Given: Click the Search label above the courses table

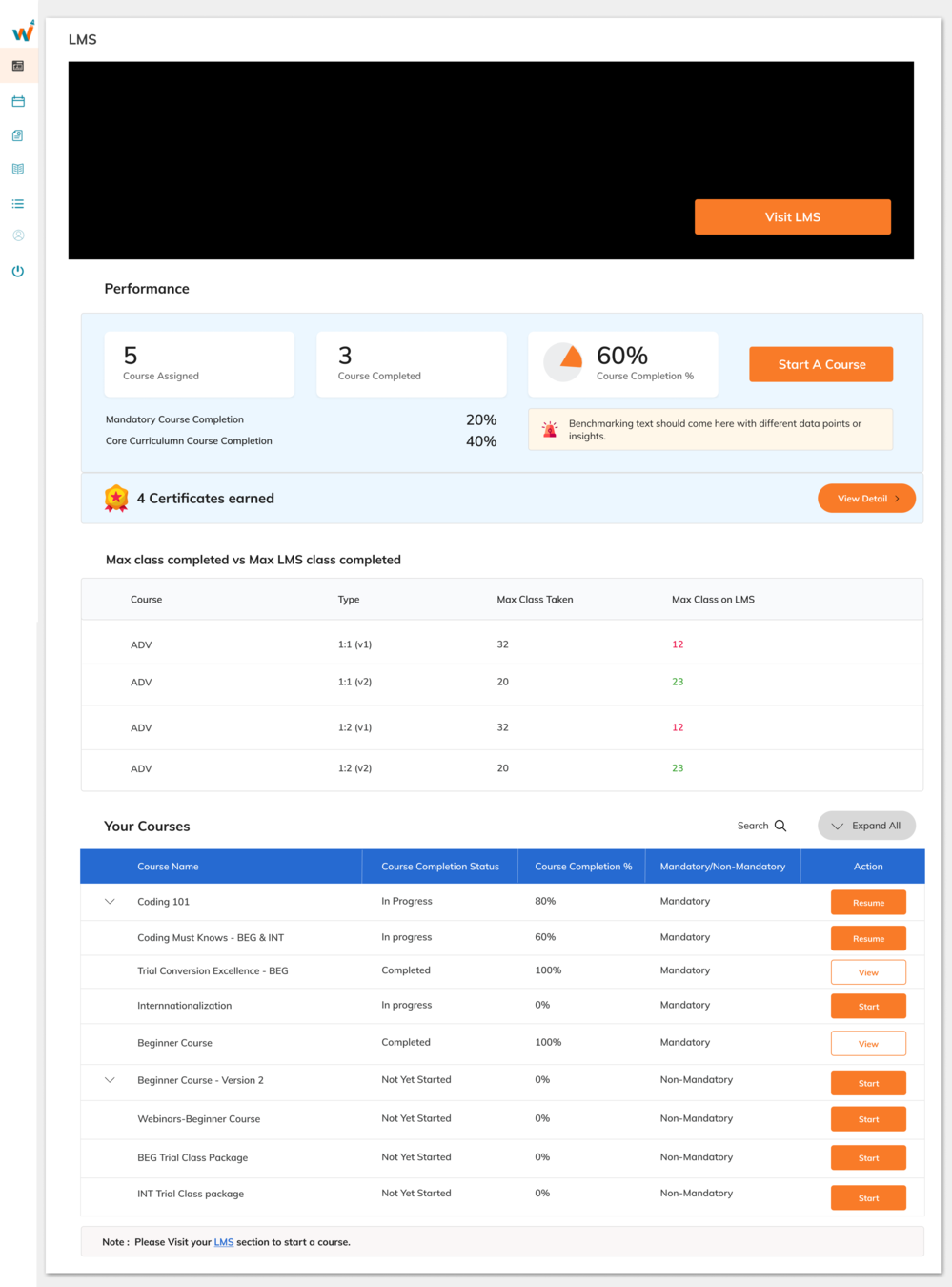Looking at the screenshot, I should click(x=753, y=826).
